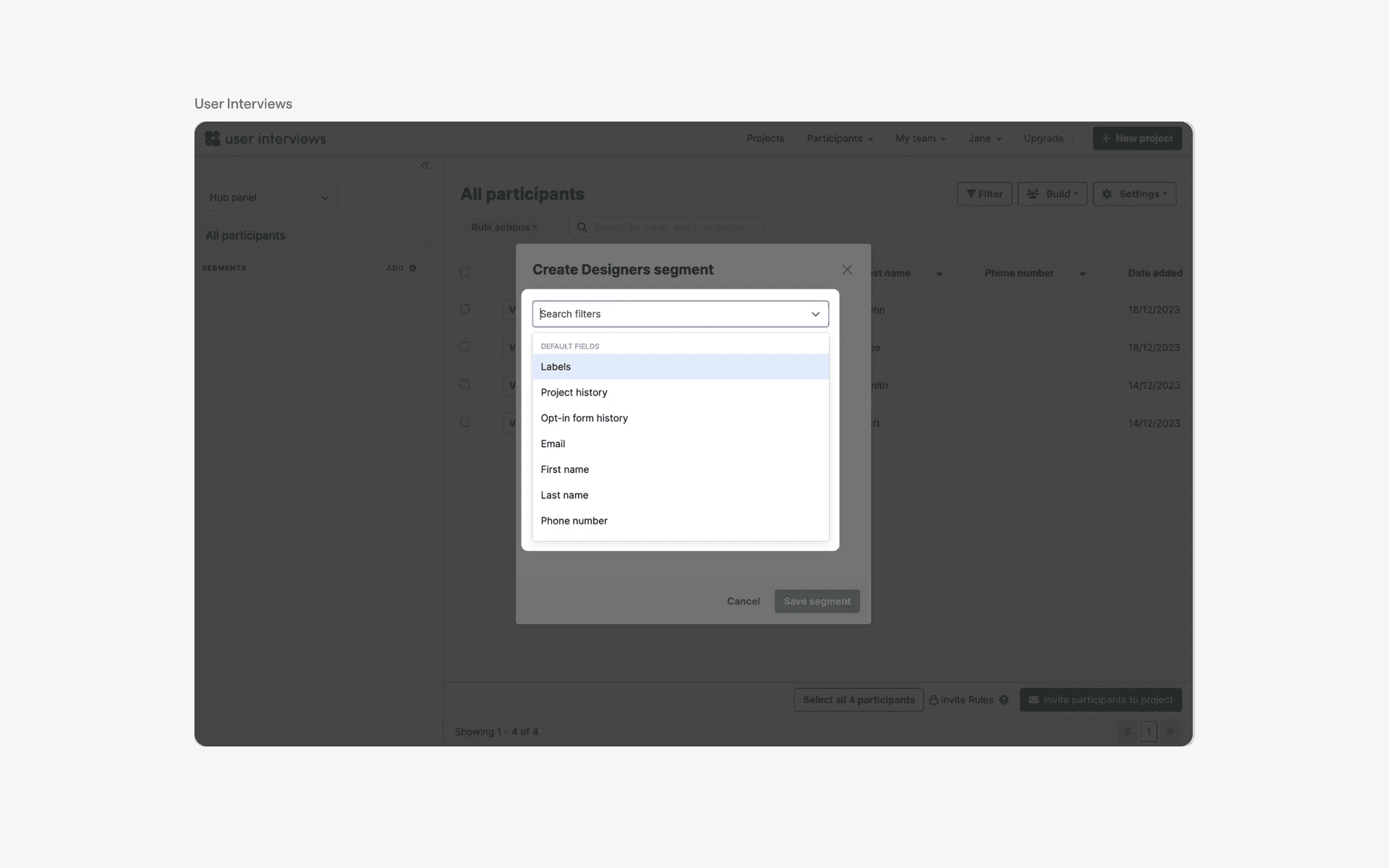Choose the Email filter option
This screenshot has width=1389, height=868.
(x=553, y=444)
